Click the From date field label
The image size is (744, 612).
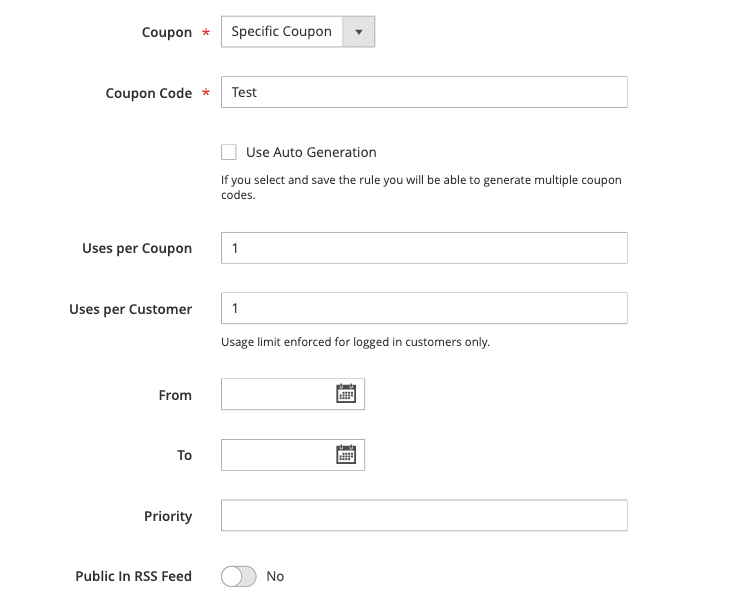[x=175, y=395]
